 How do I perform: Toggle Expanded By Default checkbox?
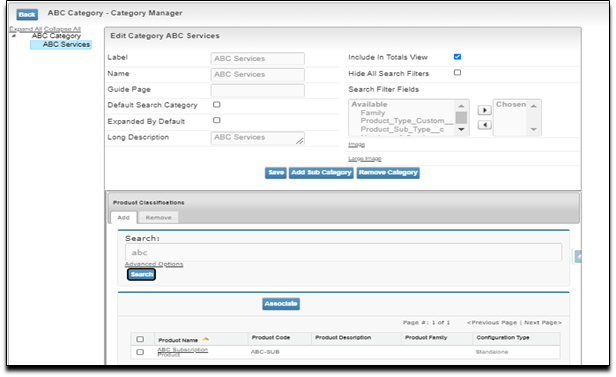click(216, 120)
